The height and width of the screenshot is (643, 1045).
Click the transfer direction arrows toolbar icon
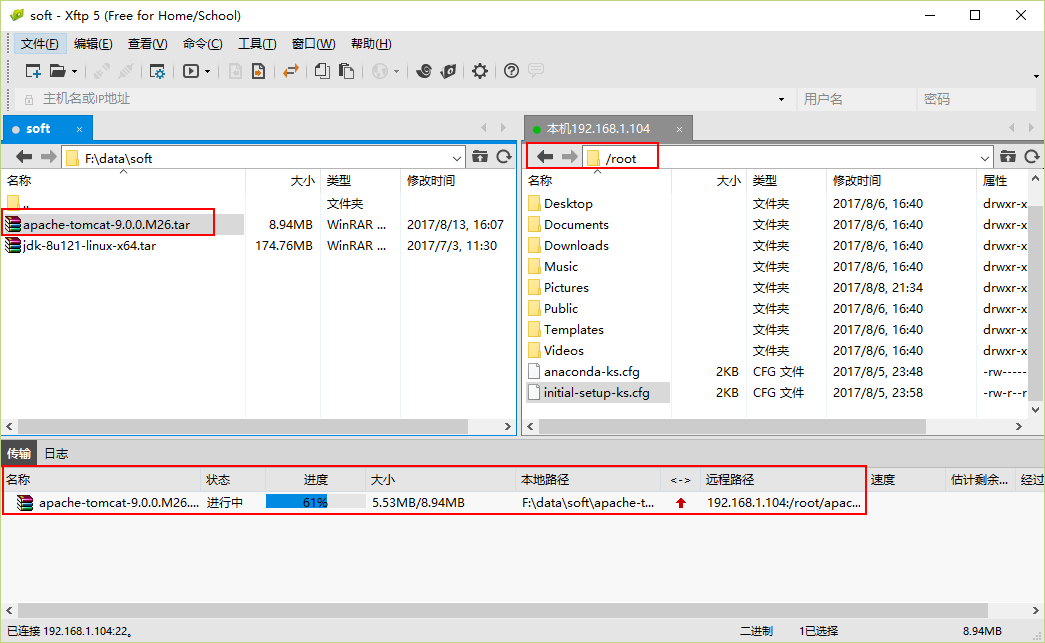[291, 71]
